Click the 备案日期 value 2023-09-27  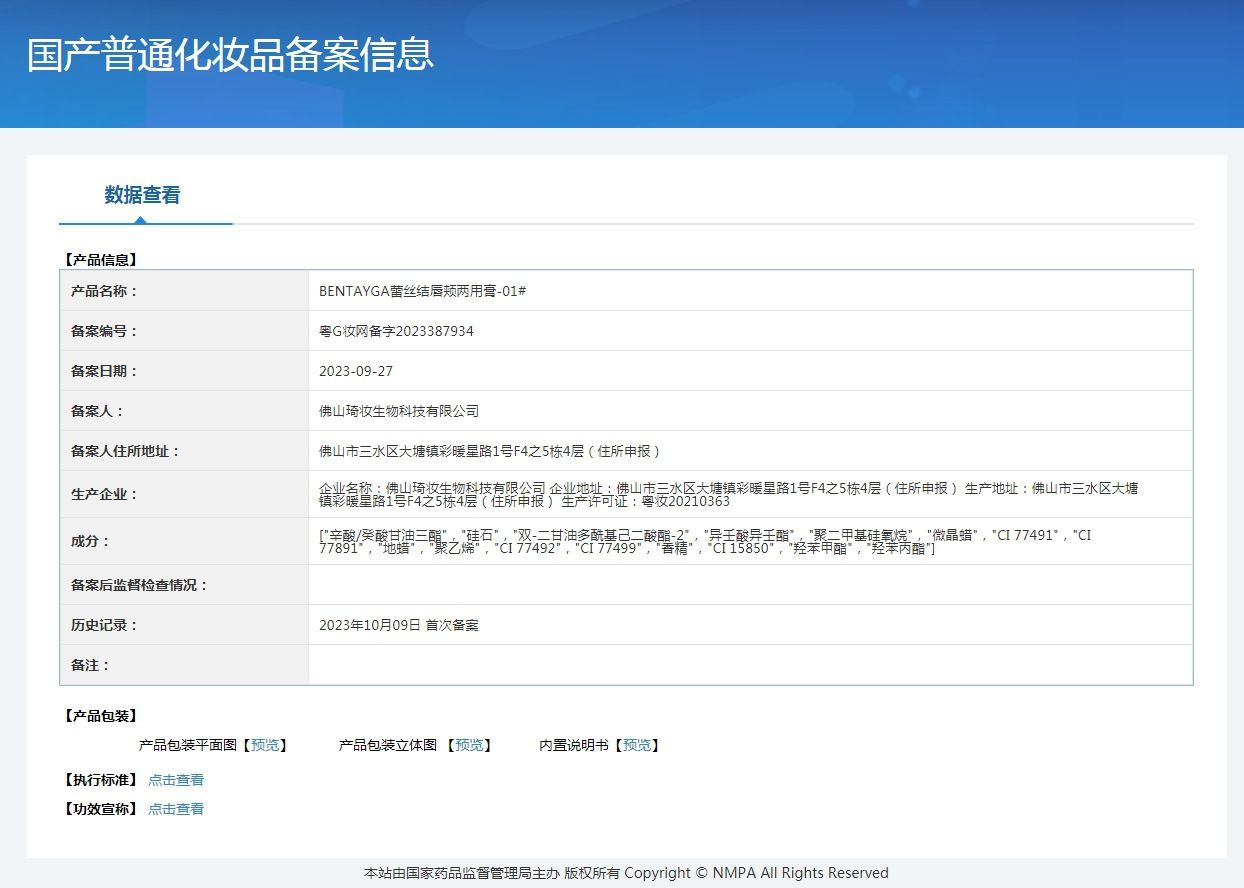pyautogui.click(x=356, y=371)
